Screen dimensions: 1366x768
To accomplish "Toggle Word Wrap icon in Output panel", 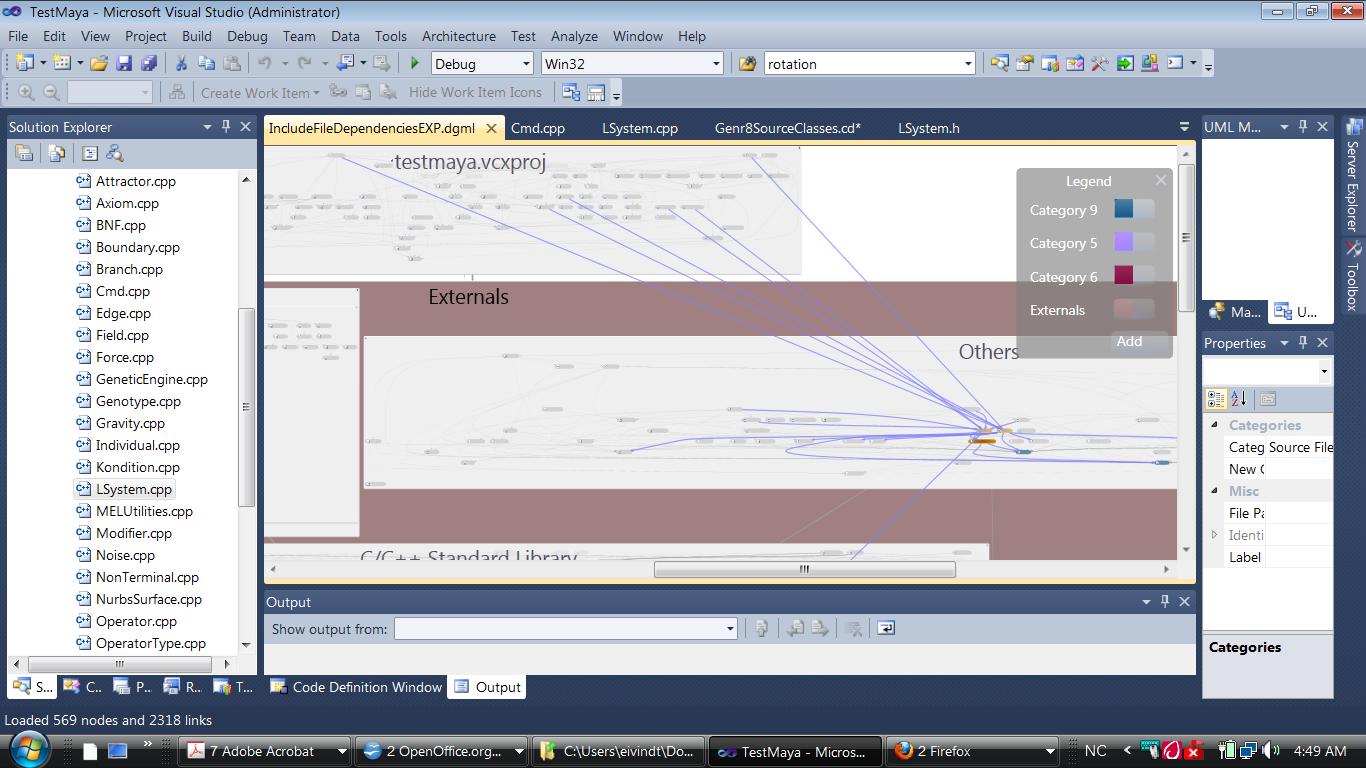I will [885, 628].
